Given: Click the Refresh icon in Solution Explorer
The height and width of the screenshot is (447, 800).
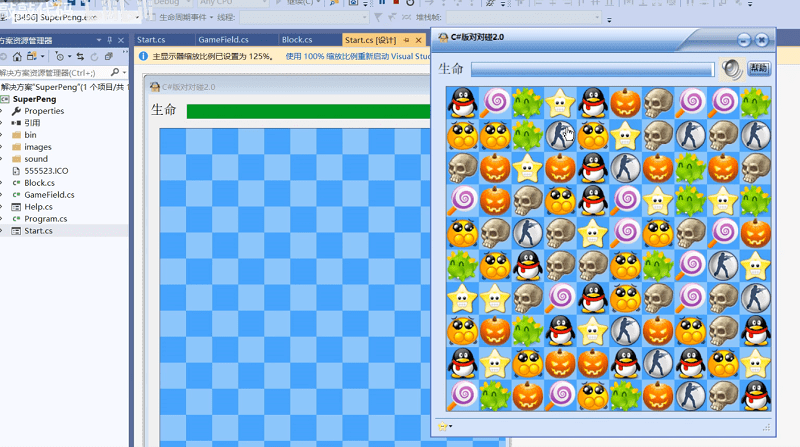Looking at the screenshot, I should point(94,56).
